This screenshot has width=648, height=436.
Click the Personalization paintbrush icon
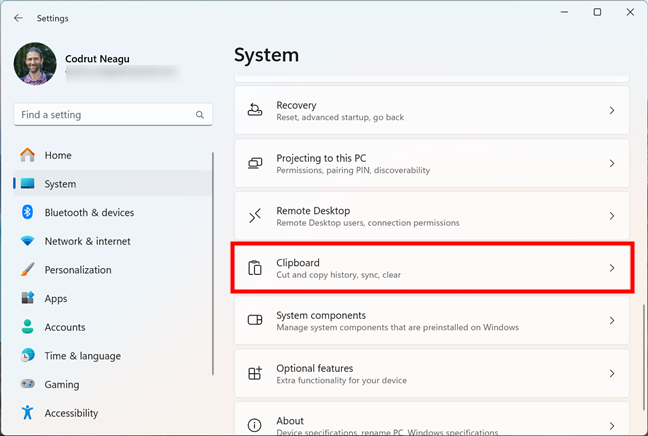(x=28, y=269)
